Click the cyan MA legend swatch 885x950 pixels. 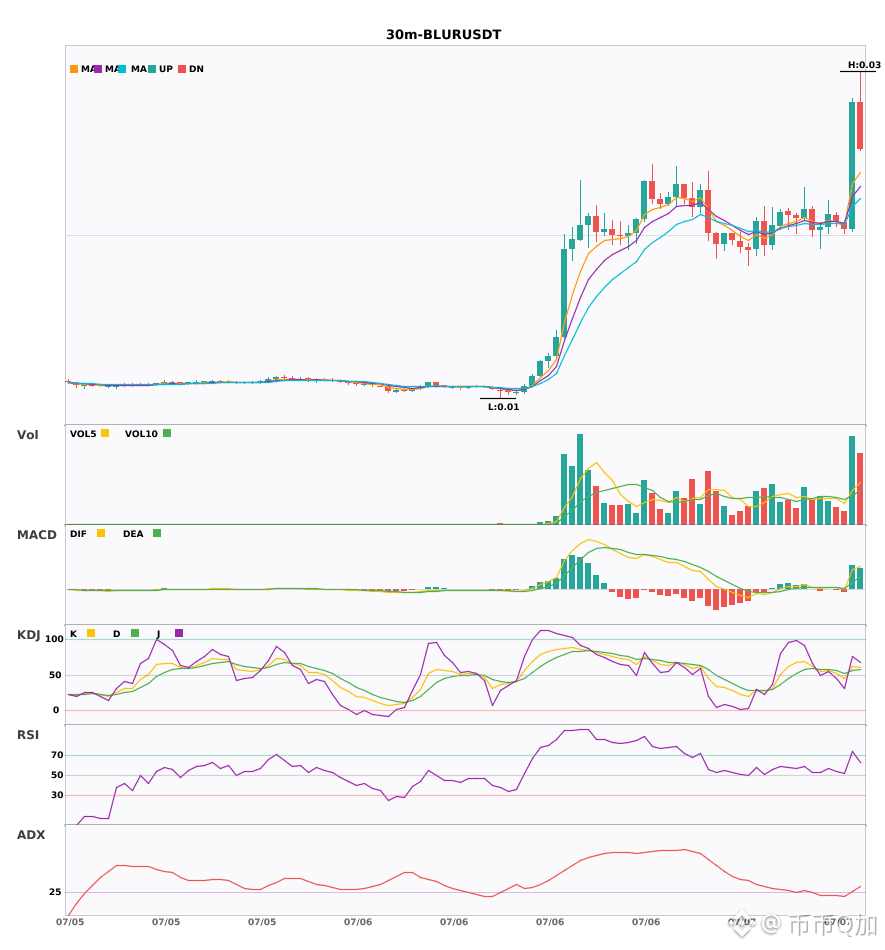(x=122, y=69)
